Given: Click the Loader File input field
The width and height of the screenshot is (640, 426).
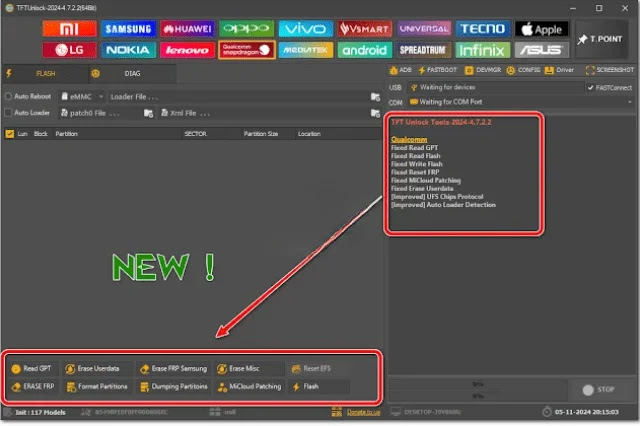Looking at the screenshot, I should click(238, 97).
